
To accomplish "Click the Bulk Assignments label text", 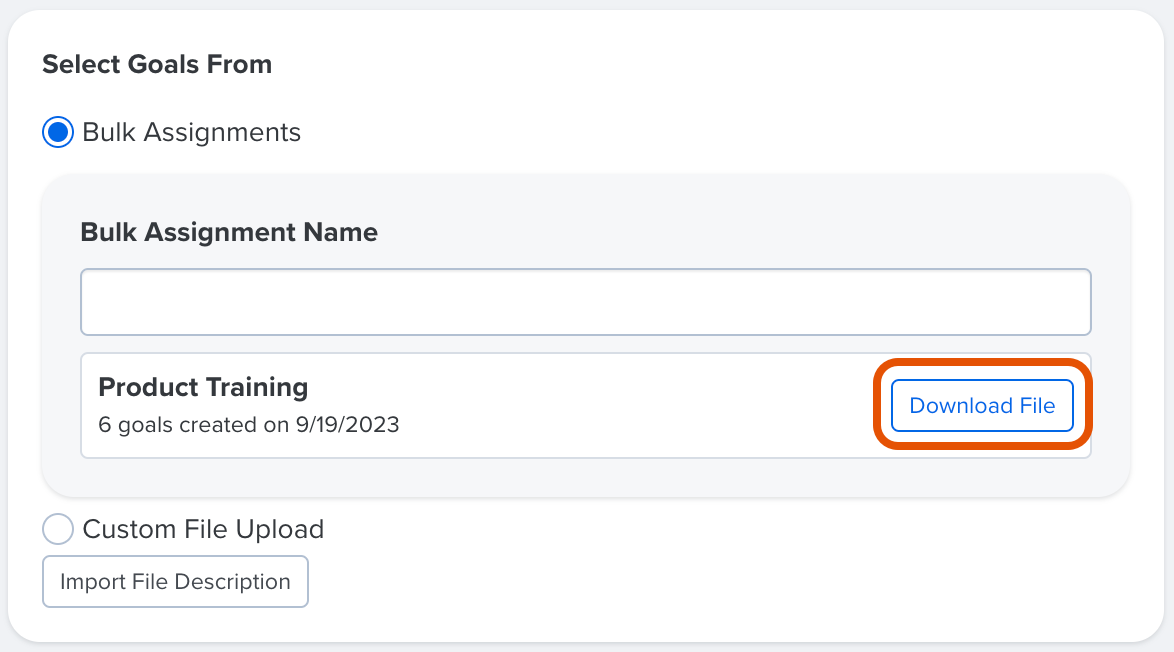I will click(x=190, y=131).
